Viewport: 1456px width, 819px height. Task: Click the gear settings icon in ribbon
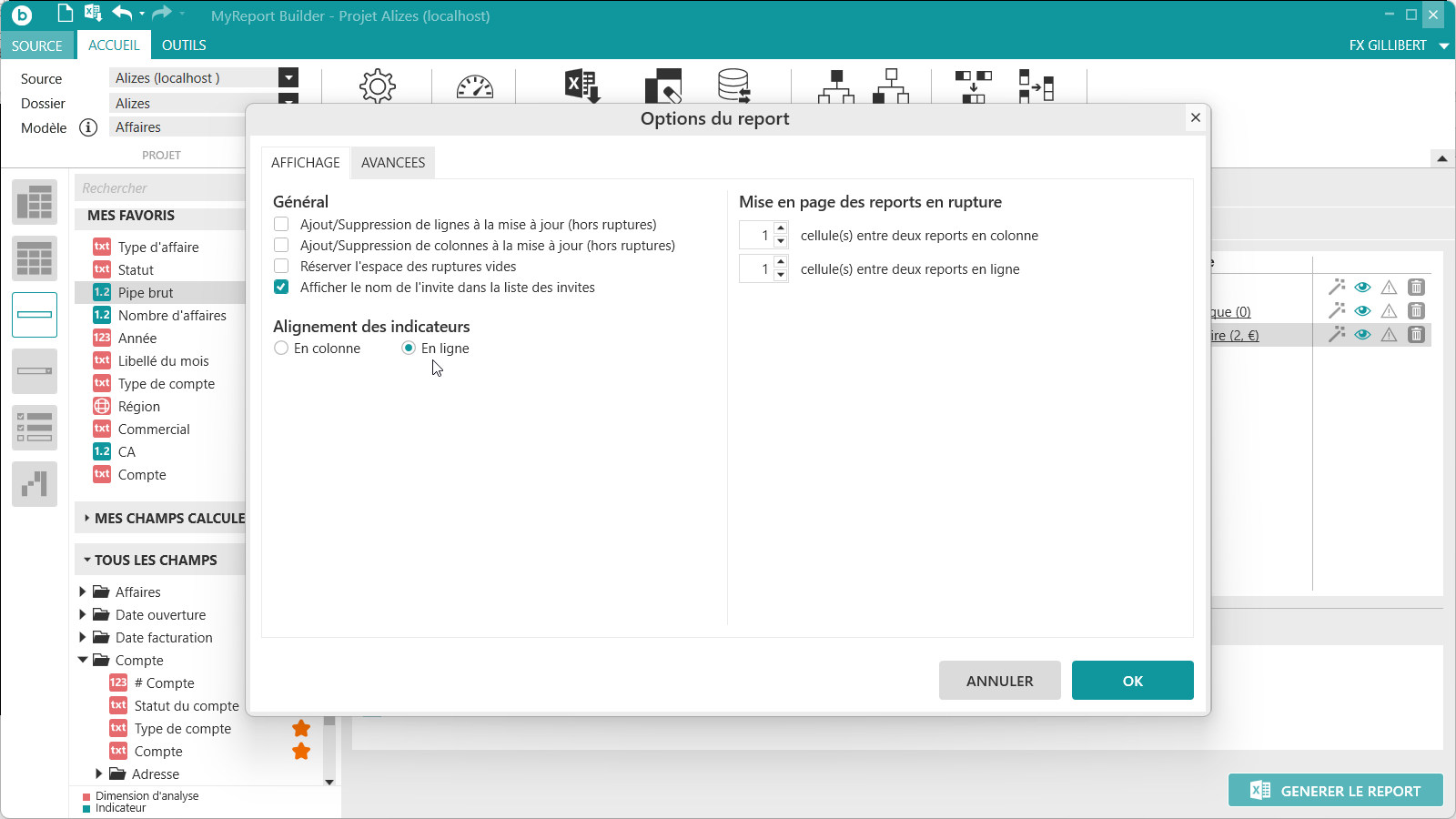click(377, 86)
